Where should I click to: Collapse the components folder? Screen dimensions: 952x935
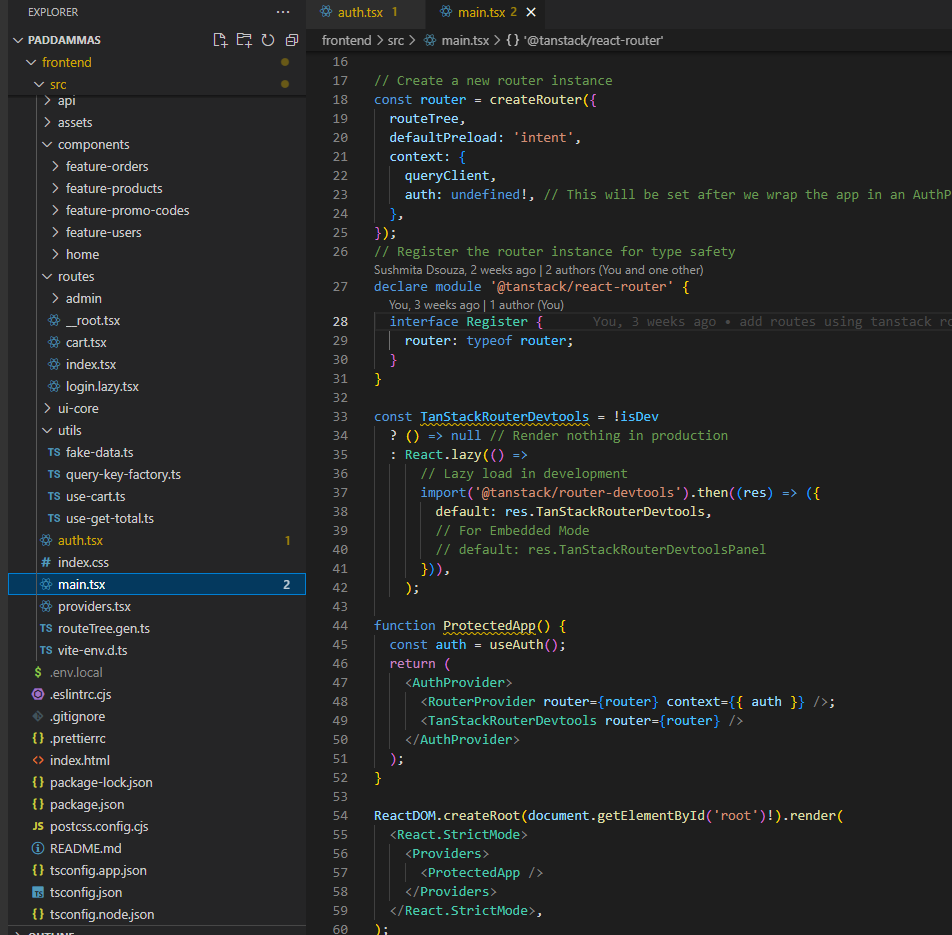click(47, 144)
